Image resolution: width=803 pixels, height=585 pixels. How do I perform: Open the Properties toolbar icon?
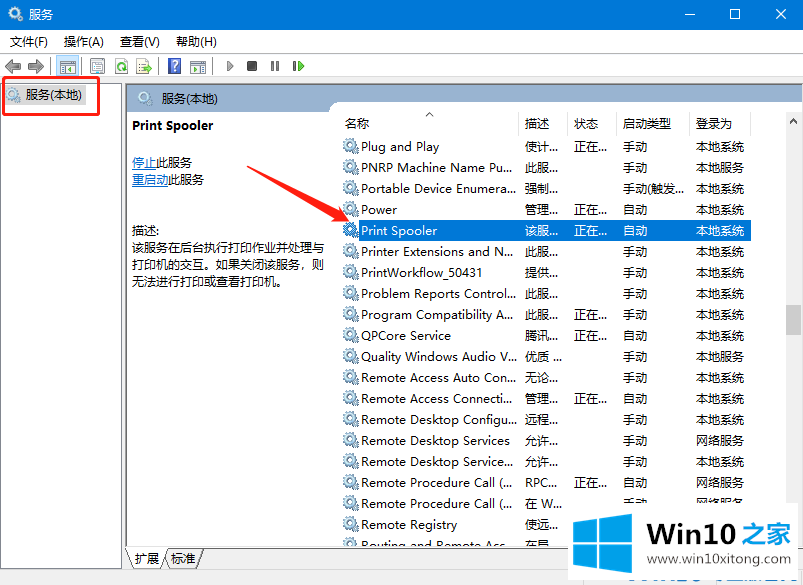click(x=97, y=66)
